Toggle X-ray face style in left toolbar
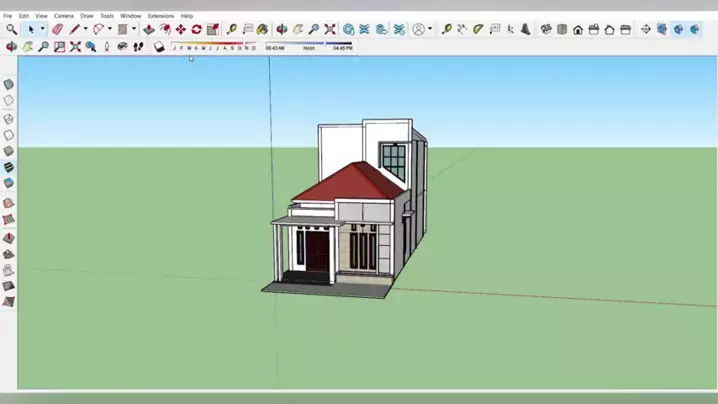The height and width of the screenshot is (404, 718). coord(9,85)
